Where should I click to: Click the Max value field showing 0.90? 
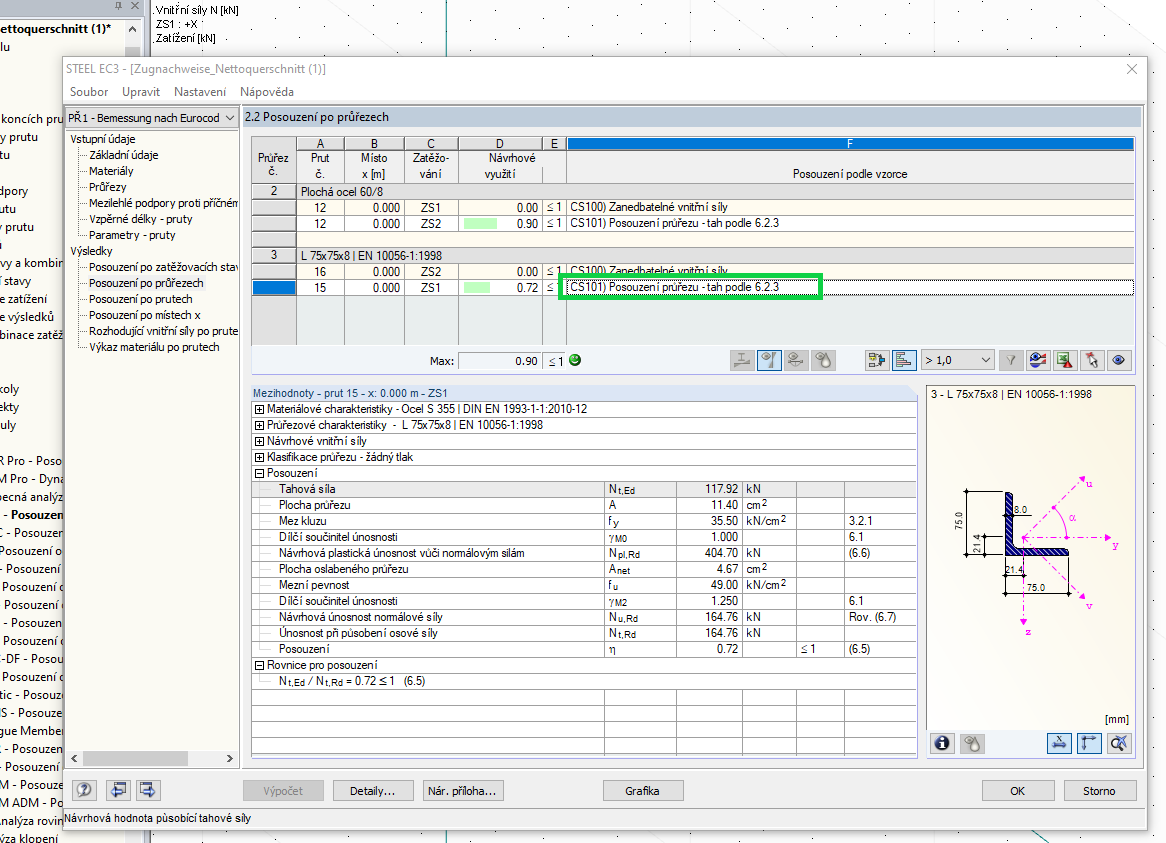(x=499, y=361)
